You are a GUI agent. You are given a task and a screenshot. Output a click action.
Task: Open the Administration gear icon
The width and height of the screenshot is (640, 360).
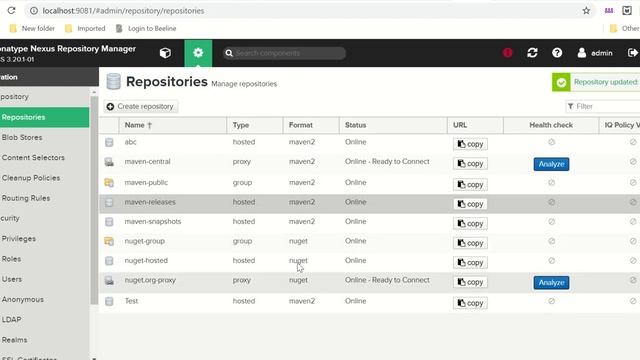tap(198, 53)
